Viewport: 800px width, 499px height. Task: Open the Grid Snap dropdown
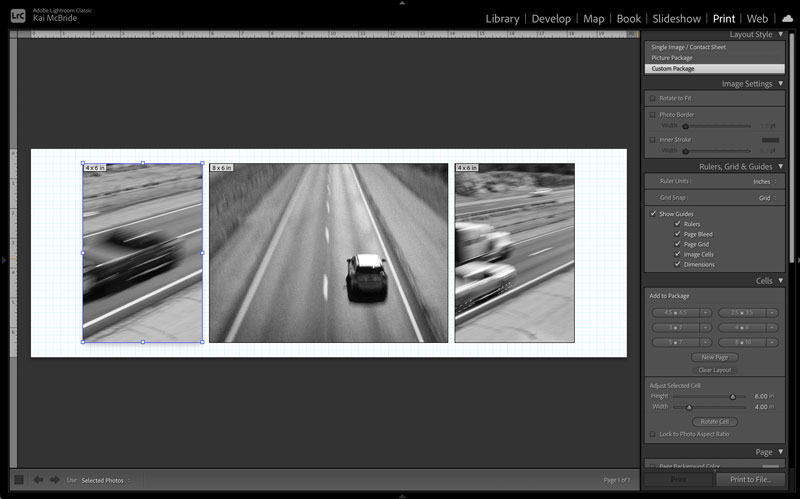coord(768,198)
